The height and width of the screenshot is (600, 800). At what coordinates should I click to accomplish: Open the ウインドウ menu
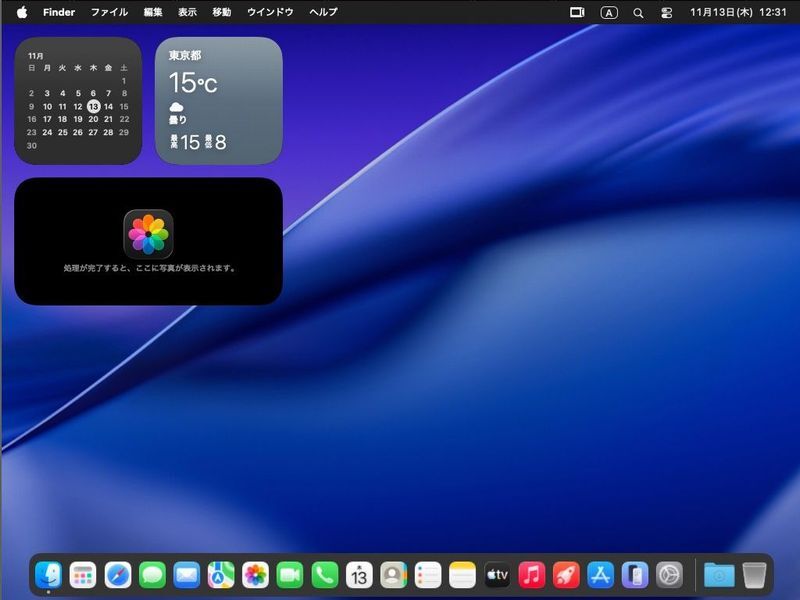coord(270,12)
